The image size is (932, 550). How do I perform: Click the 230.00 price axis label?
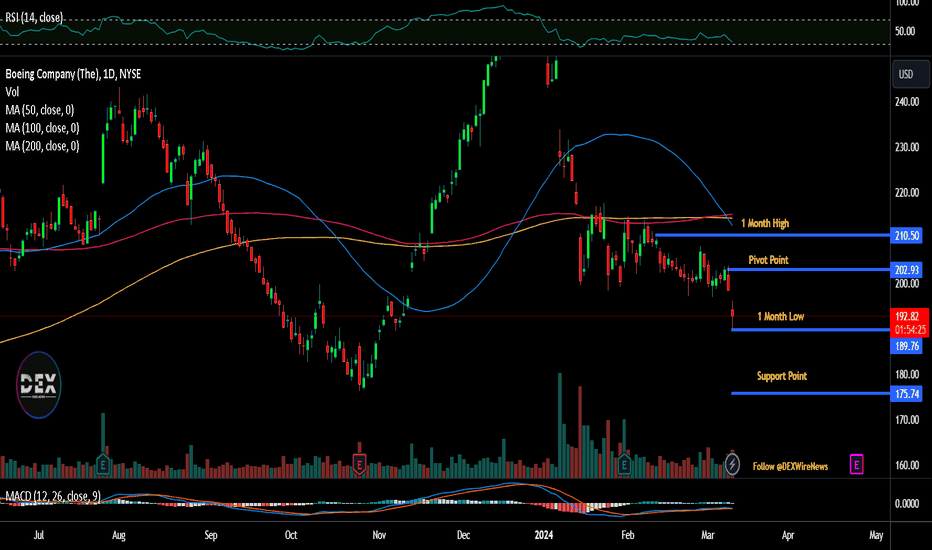tap(907, 147)
